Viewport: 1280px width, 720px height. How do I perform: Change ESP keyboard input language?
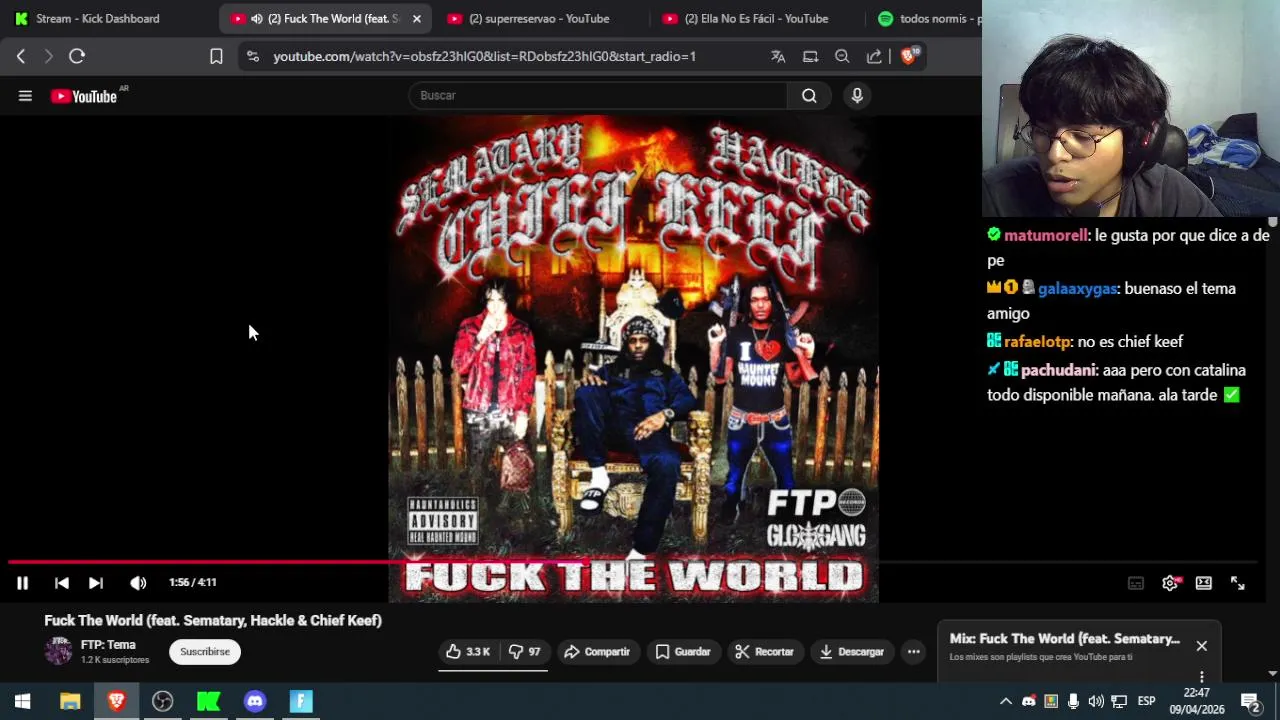point(1147,702)
